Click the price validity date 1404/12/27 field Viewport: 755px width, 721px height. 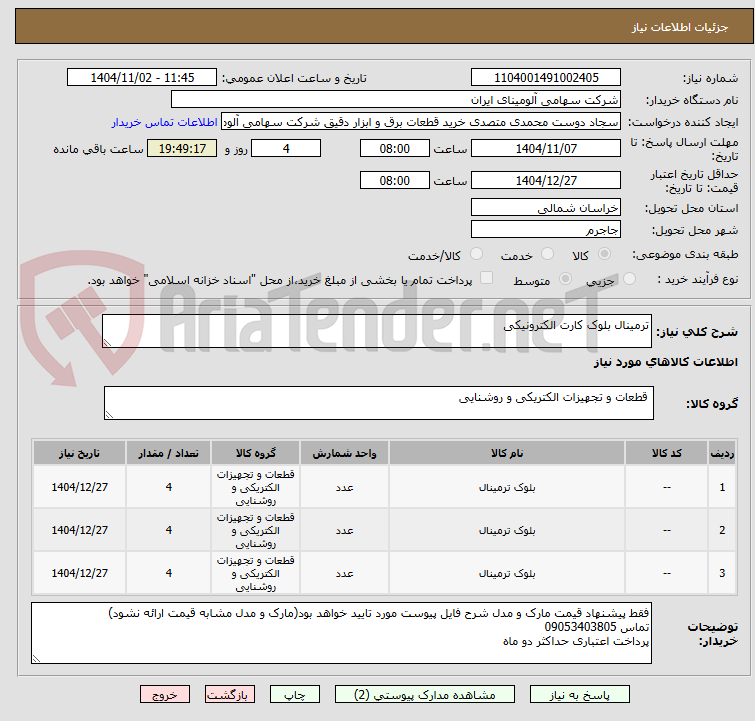point(546,181)
